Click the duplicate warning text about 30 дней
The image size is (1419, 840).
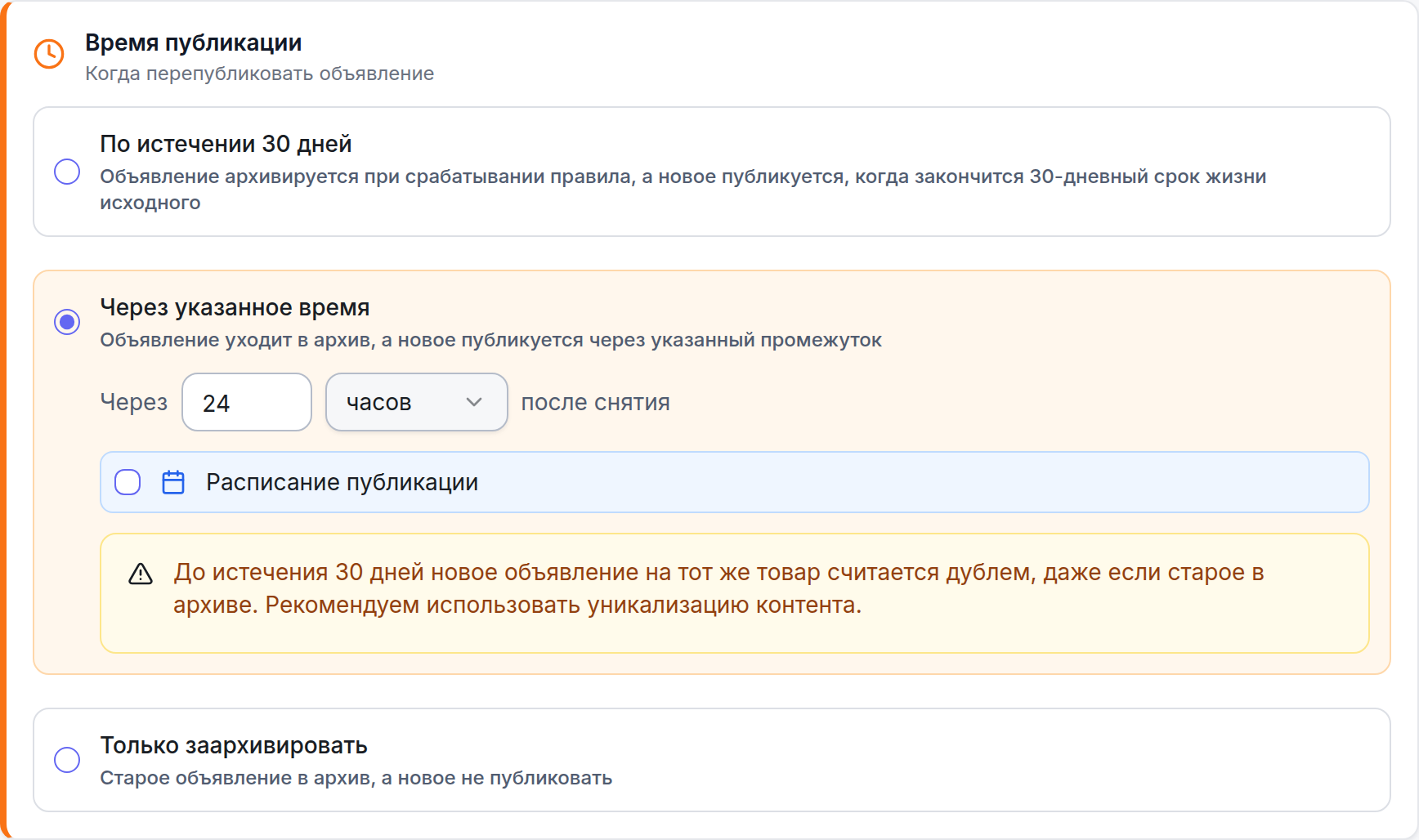pyautogui.click(x=718, y=588)
